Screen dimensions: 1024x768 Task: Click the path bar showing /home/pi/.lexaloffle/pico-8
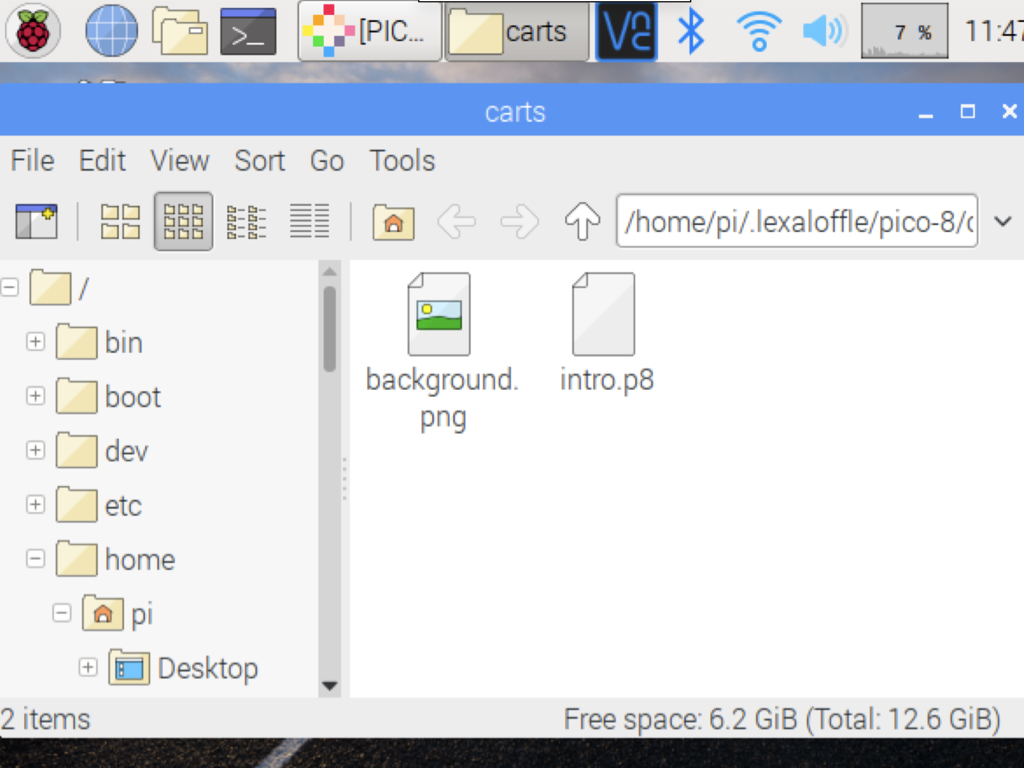coord(797,221)
